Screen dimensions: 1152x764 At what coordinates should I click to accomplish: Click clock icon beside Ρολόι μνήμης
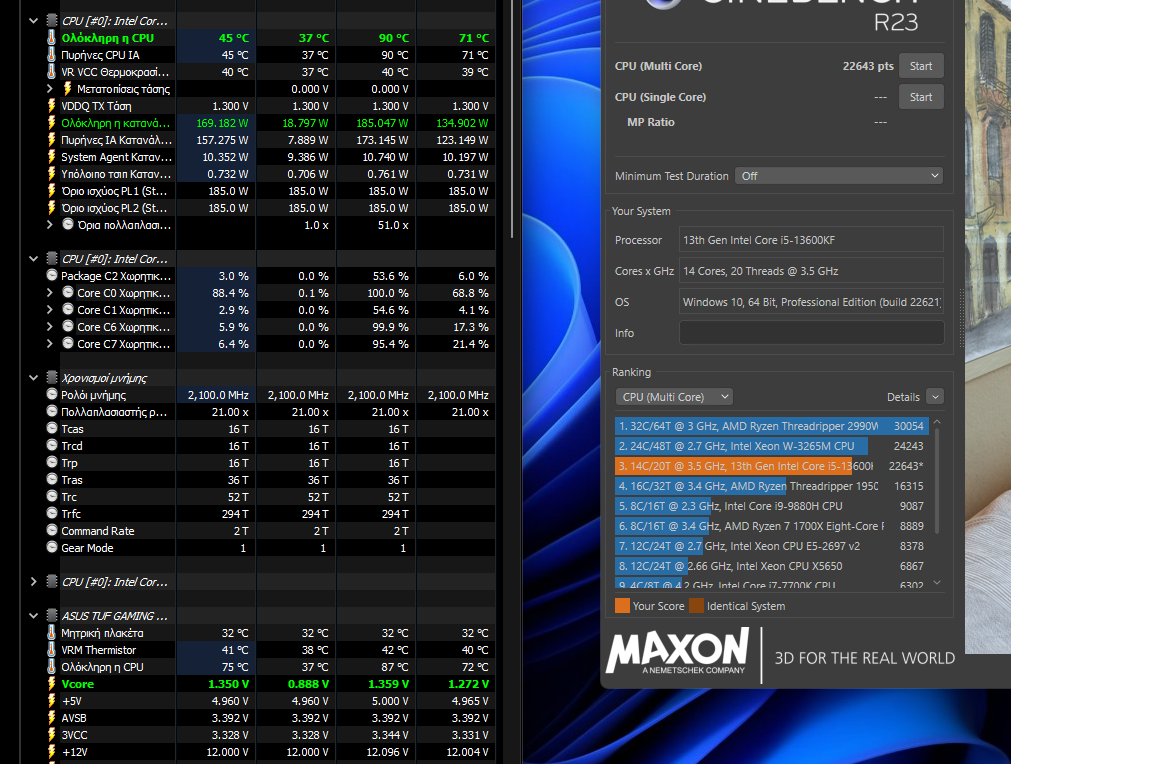(51, 394)
